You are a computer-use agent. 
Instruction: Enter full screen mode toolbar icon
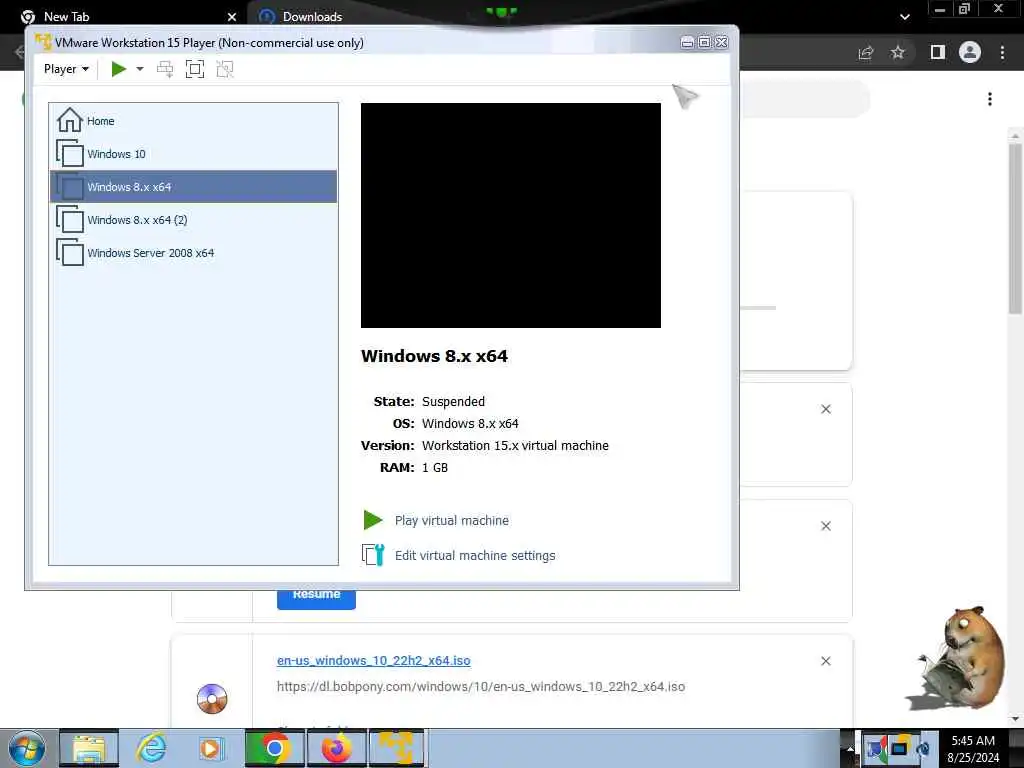pos(195,69)
